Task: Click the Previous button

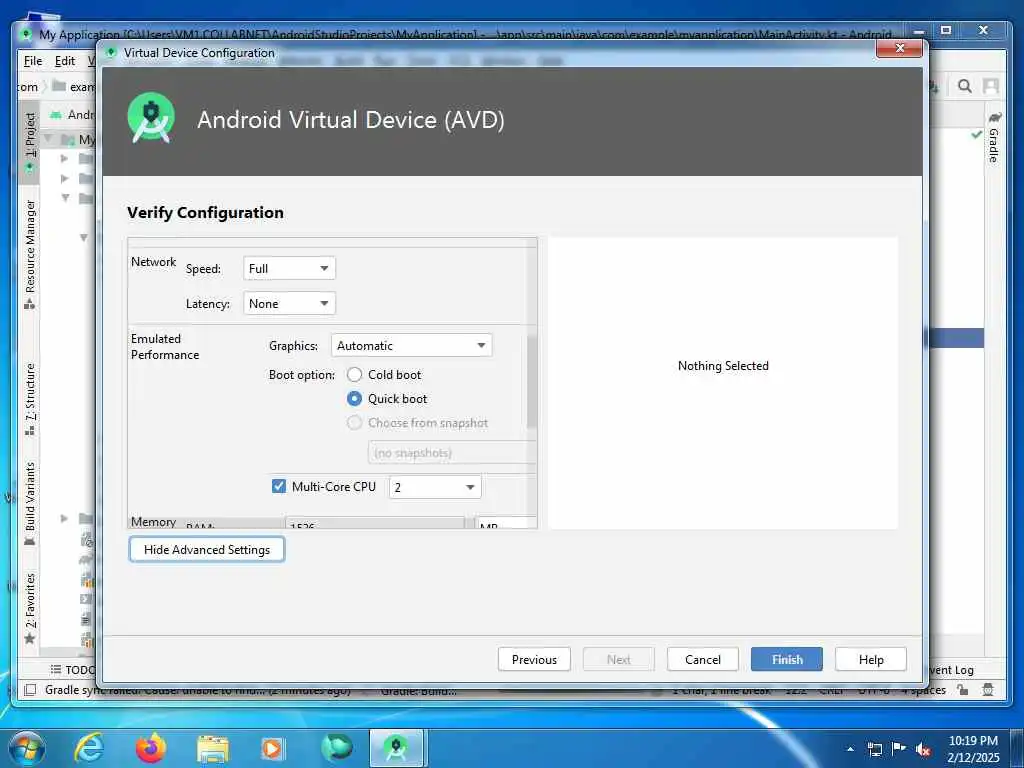Action: pos(534,660)
